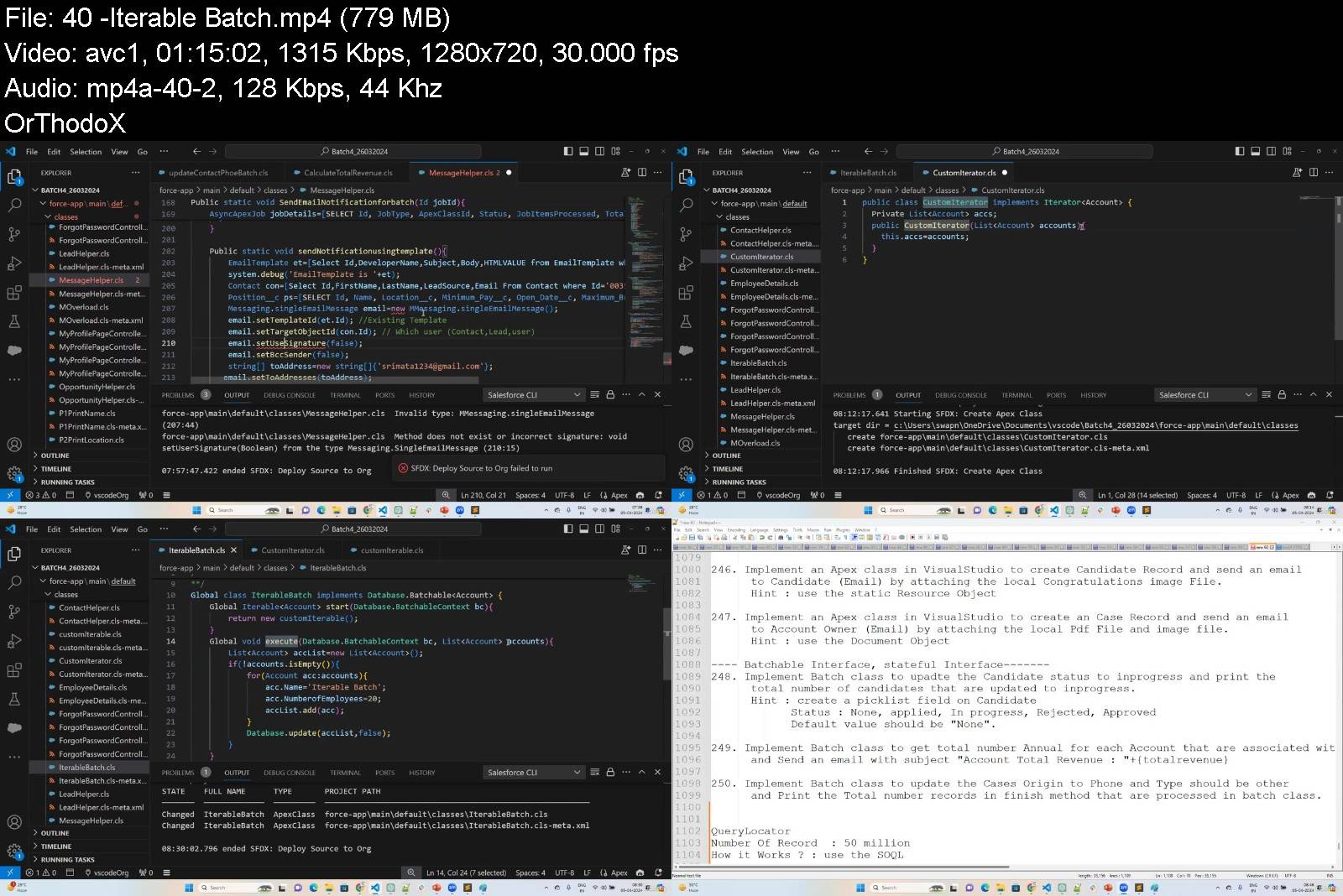
Task: Toggle output scroll lock in IterableBatch.cls window
Action: coord(610,772)
